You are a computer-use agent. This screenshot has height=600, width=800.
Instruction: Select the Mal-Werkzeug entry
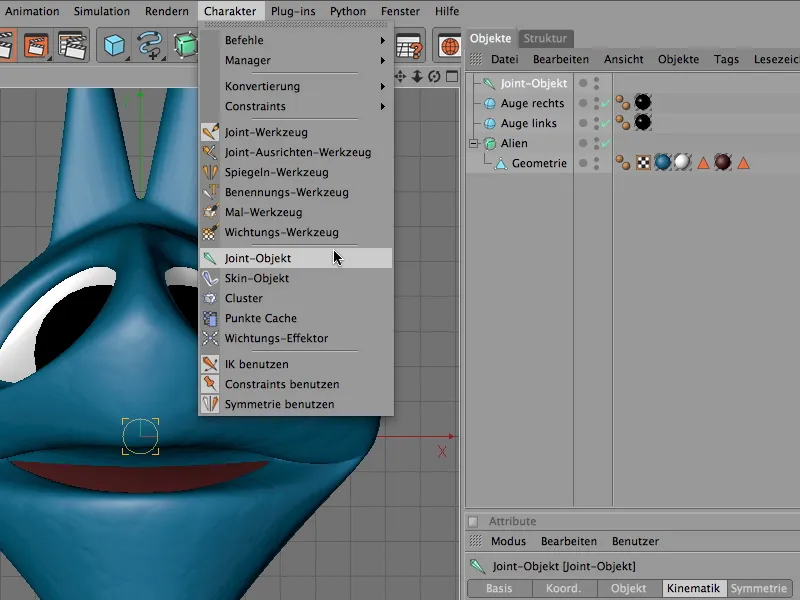tap(296, 212)
